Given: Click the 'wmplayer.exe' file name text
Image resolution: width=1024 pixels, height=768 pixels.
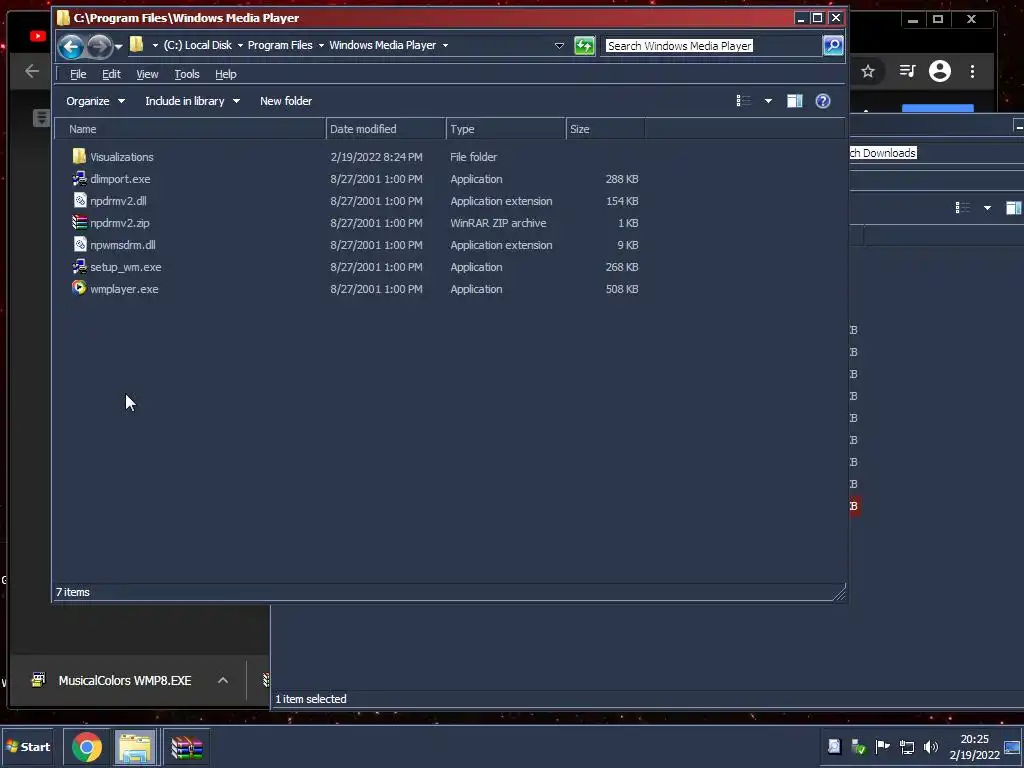Looking at the screenshot, I should pyautogui.click(x=124, y=289).
